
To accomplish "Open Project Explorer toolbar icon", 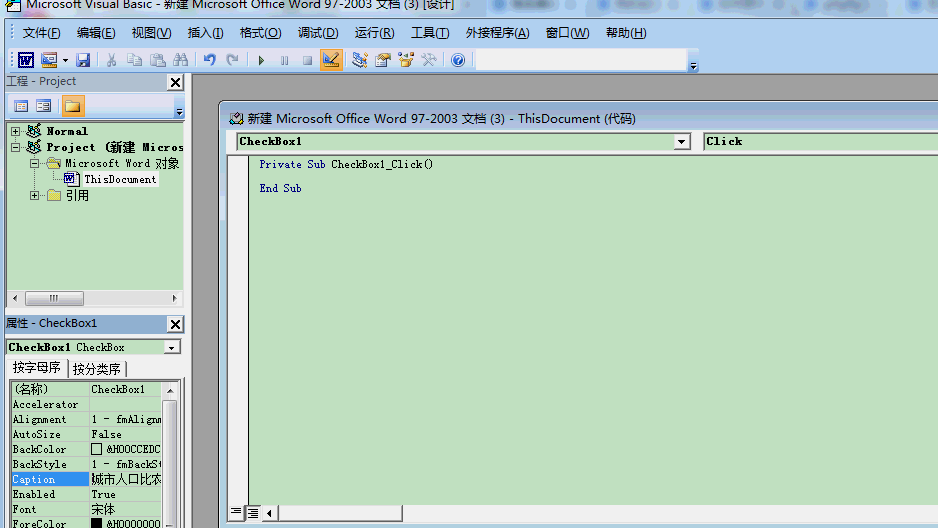I will [x=360, y=60].
